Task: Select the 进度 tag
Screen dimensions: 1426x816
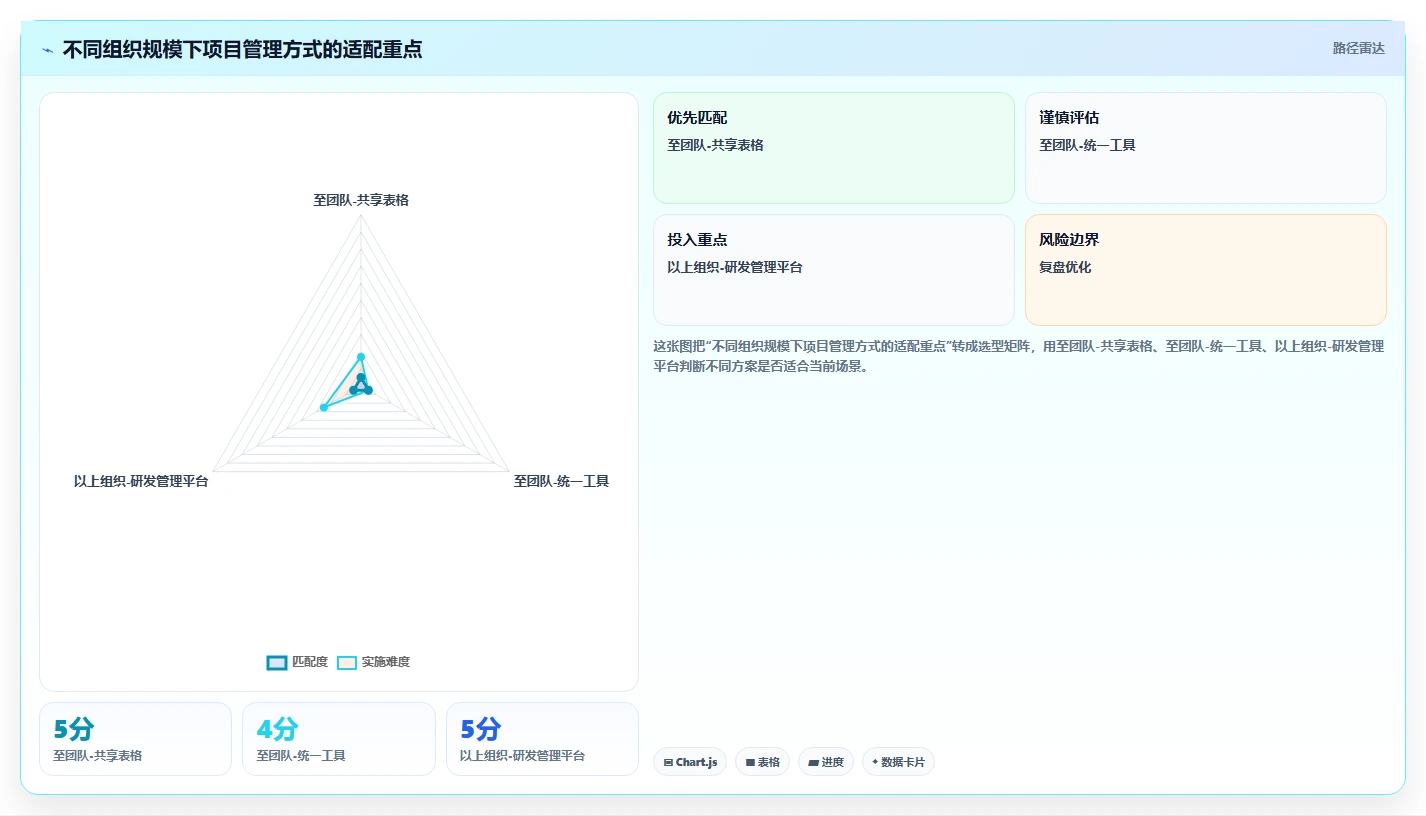Action: 826,762
